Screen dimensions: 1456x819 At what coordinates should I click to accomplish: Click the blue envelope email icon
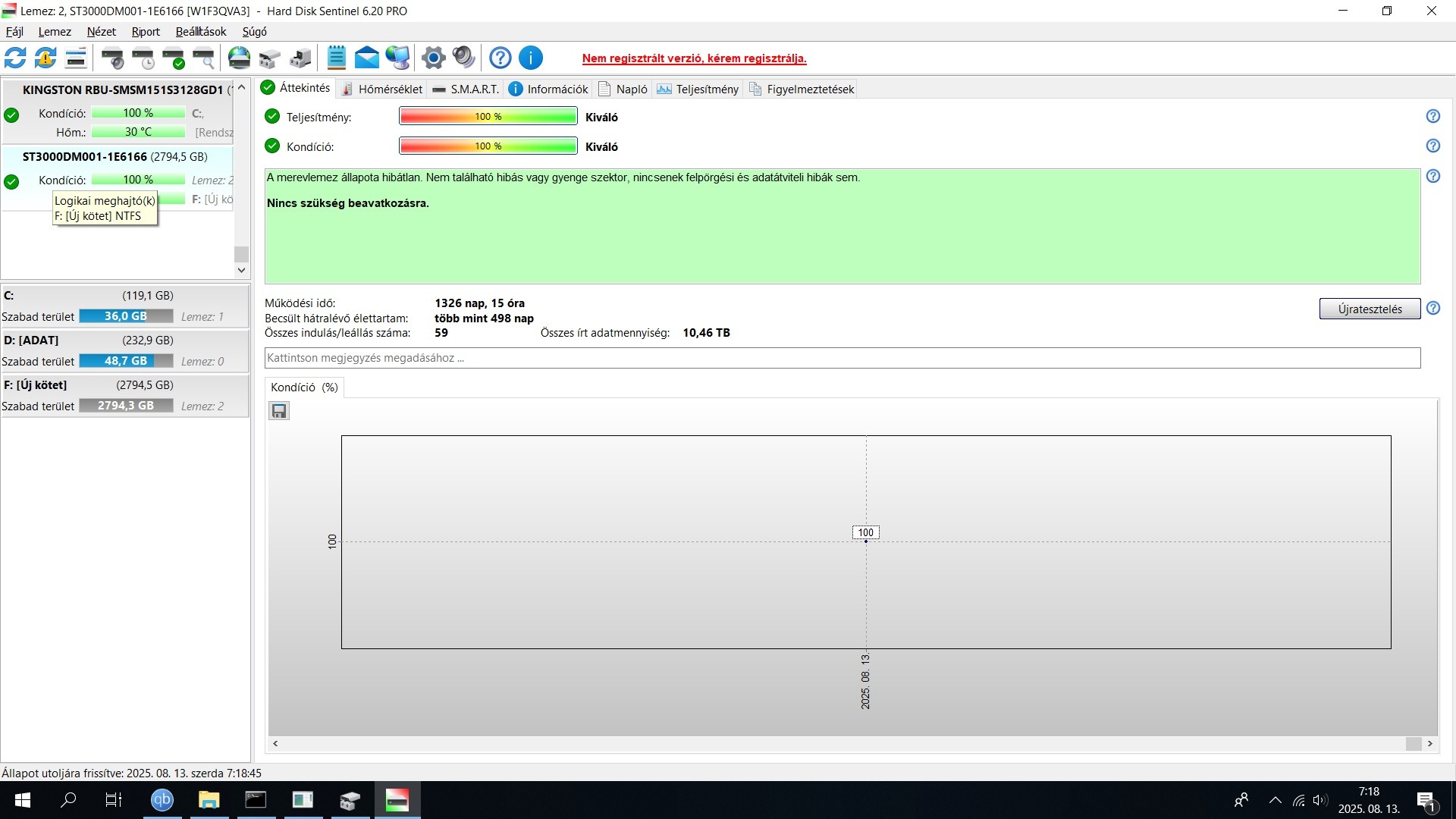[x=367, y=58]
